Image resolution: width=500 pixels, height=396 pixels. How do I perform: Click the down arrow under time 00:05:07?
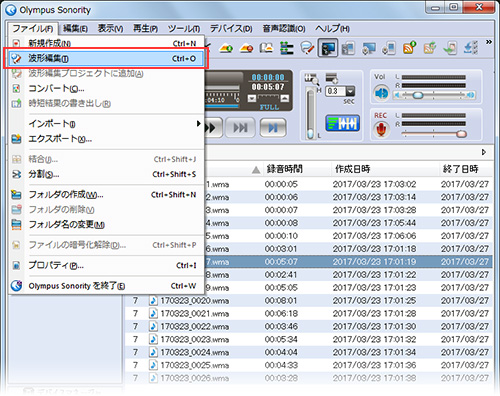(x=252, y=98)
